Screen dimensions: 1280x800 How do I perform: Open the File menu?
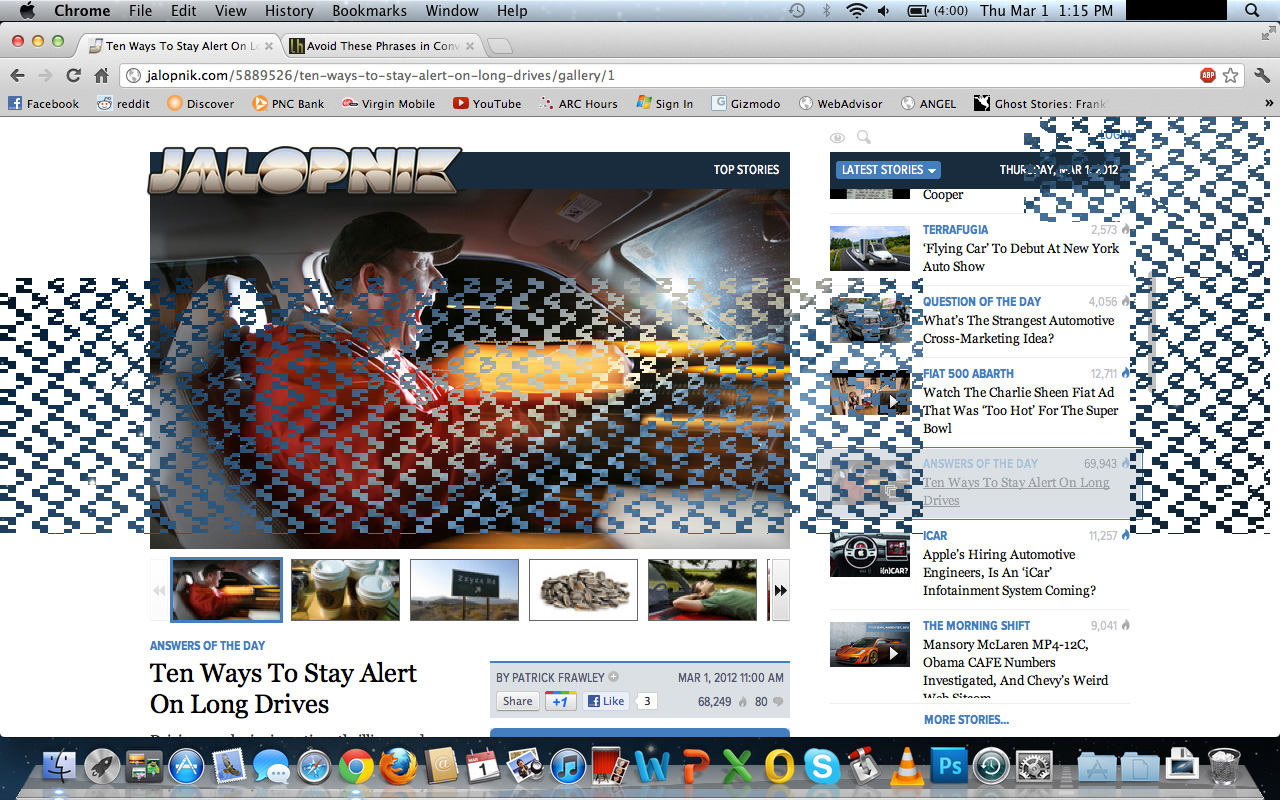click(x=141, y=11)
